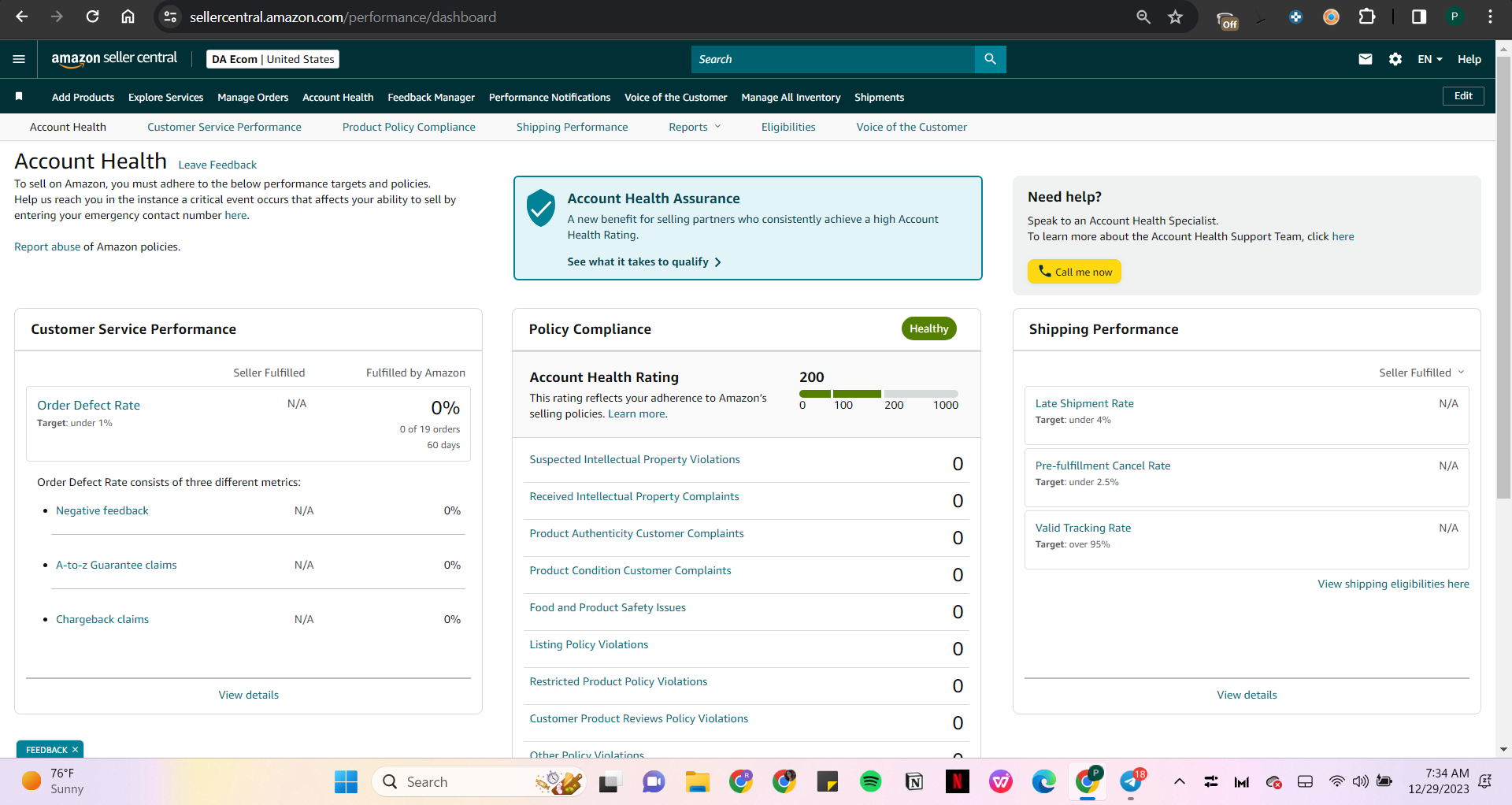View site information icon in the address bar

tap(169, 17)
